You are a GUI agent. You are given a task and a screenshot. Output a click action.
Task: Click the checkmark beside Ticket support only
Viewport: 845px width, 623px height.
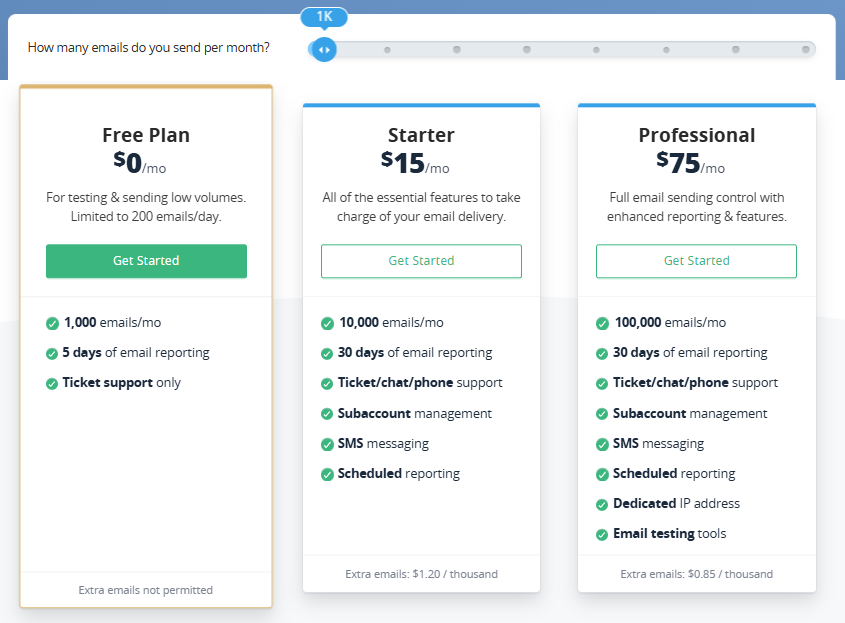(52, 384)
